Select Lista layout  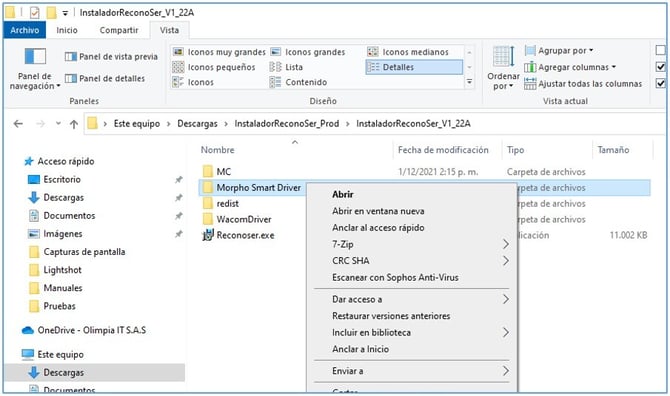tap(286, 67)
